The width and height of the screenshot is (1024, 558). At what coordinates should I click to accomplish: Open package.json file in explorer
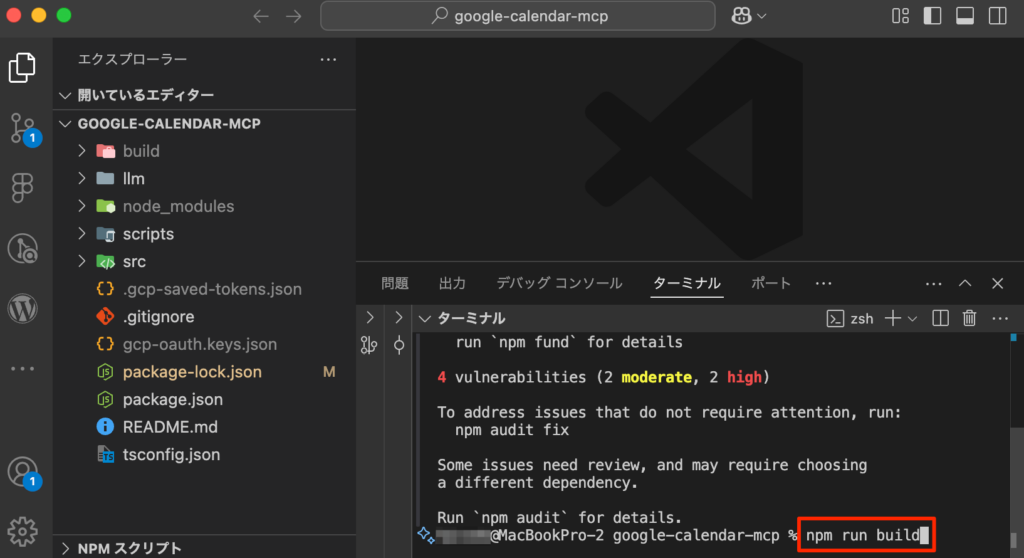coord(172,399)
